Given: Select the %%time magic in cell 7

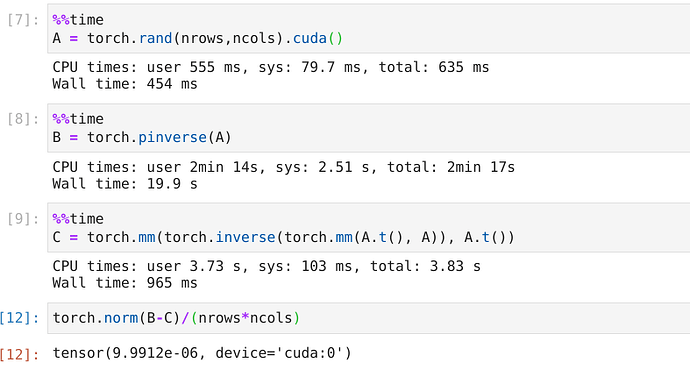Looking at the screenshot, I should 78,20.
